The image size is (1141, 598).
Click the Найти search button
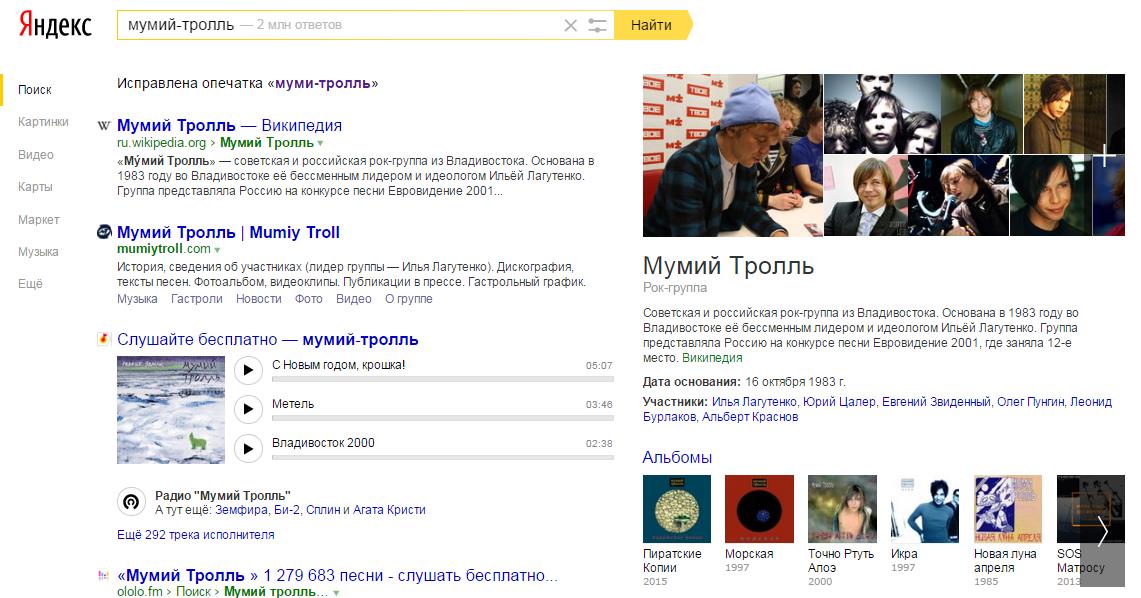651,25
